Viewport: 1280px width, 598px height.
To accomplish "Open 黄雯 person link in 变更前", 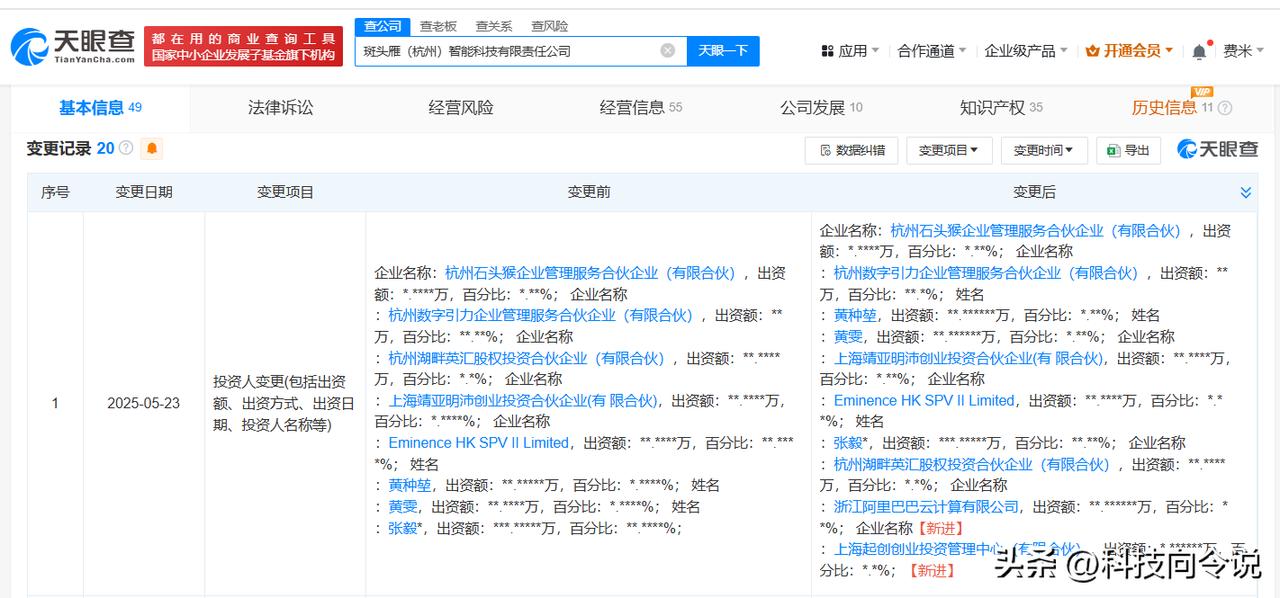I will point(403,507).
